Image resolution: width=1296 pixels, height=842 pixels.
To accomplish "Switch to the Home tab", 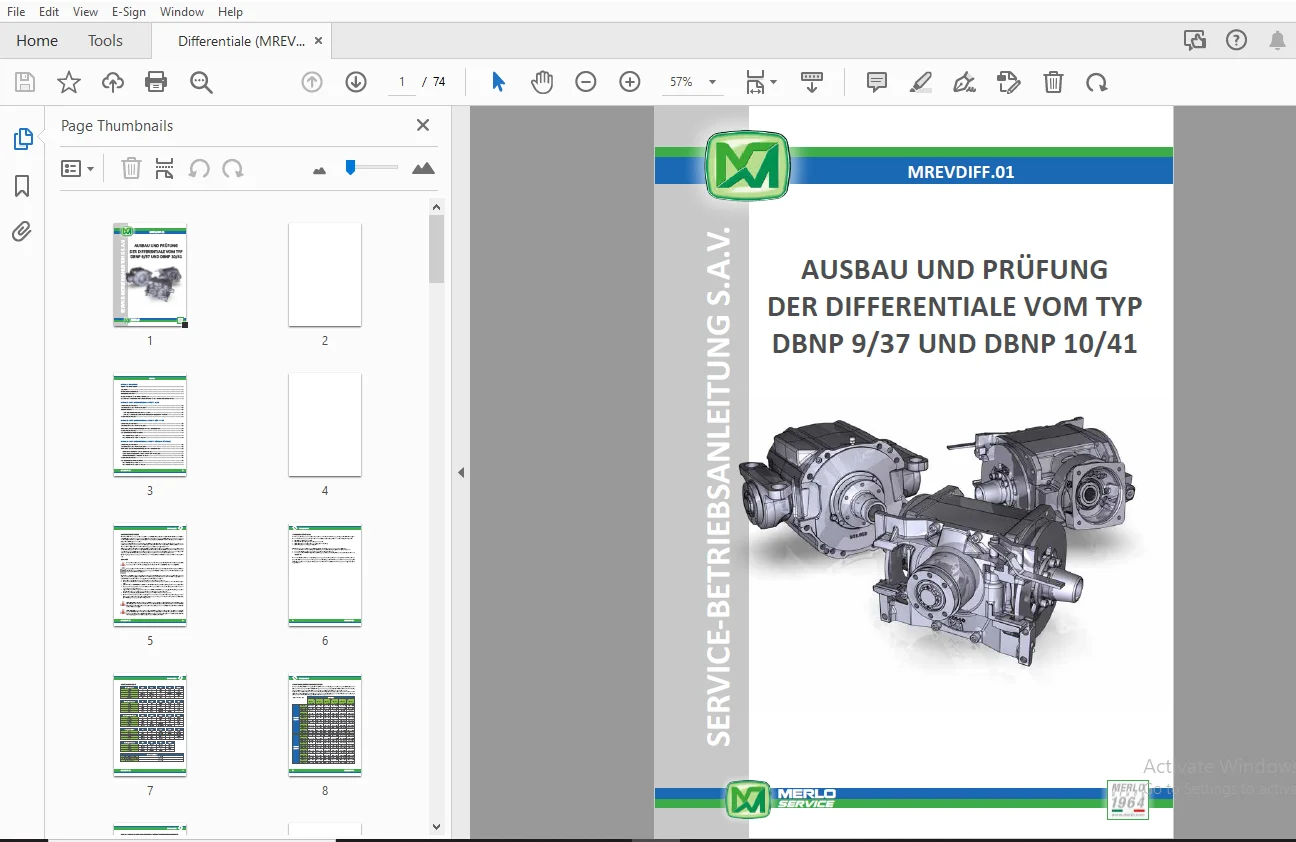I will pos(37,41).
